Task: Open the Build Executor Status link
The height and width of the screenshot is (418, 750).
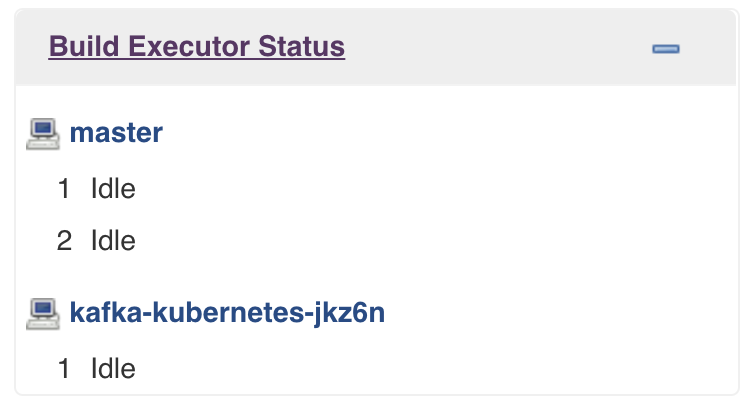Action: pos(197,46)
